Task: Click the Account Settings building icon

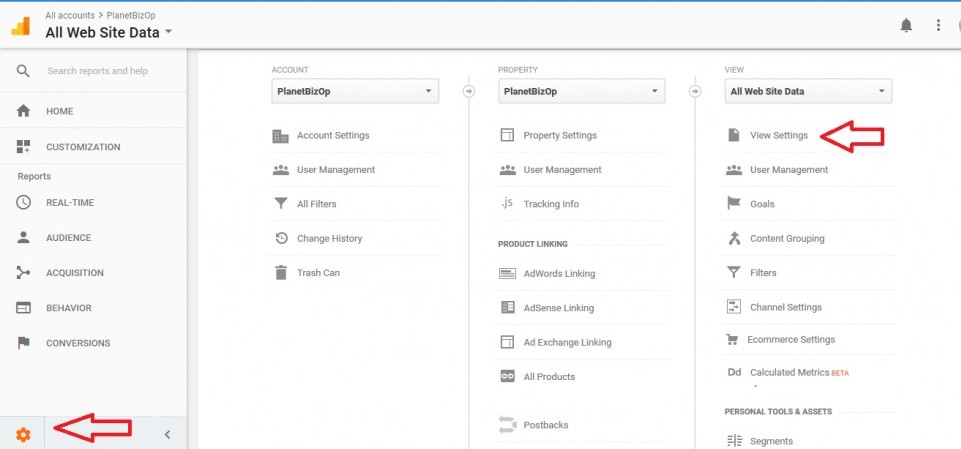Action: pyautogui.click(x=281, y=136)
